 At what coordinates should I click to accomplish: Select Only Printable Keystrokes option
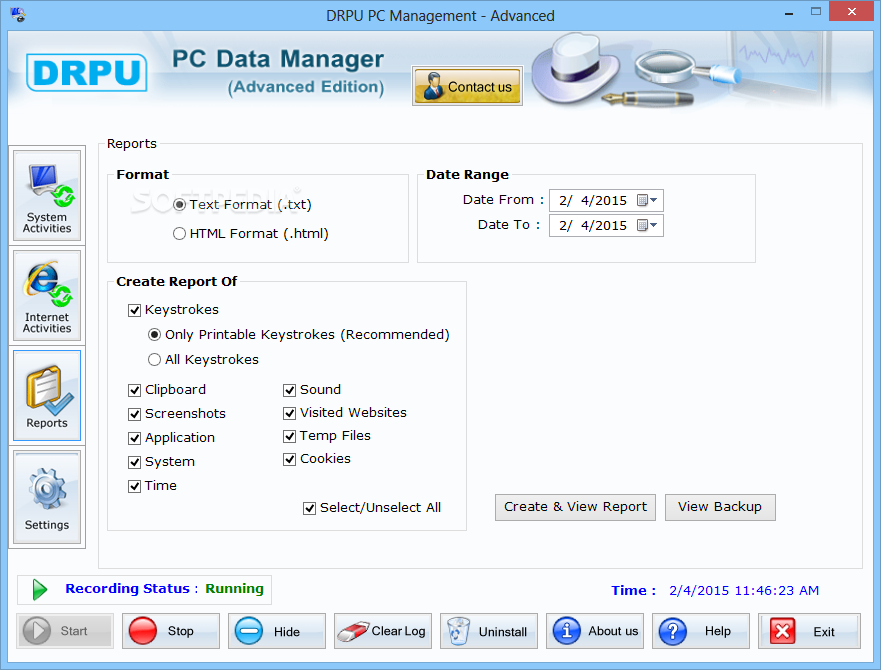[155, 335]
